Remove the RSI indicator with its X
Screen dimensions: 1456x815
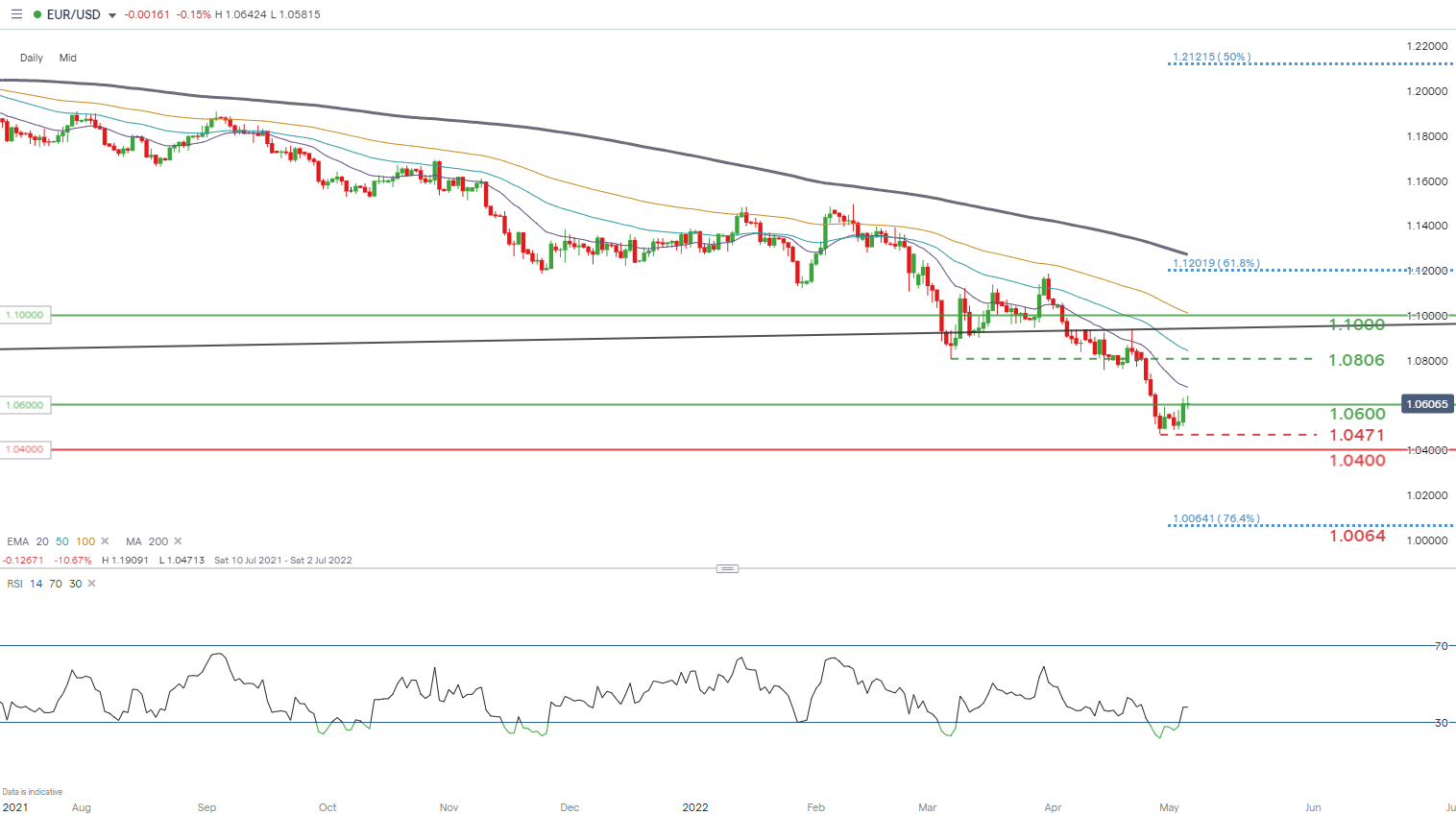click(91, 584)
